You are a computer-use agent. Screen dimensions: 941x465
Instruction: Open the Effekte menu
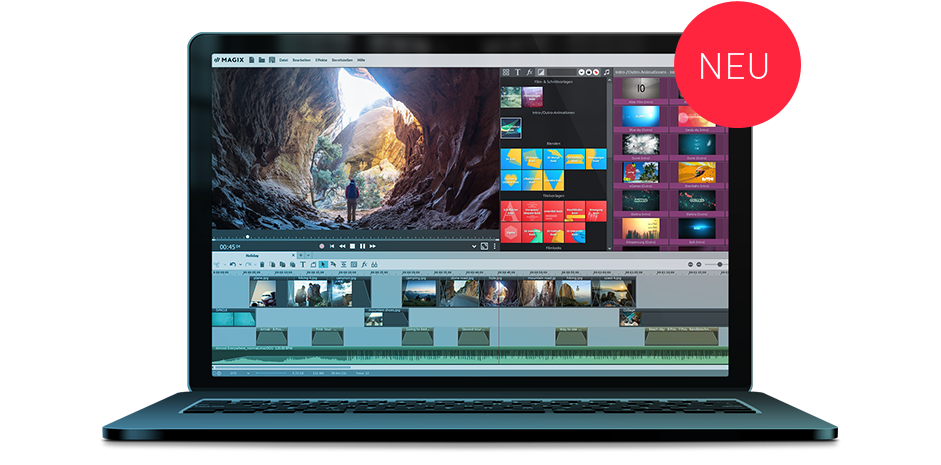coord(321,60)
